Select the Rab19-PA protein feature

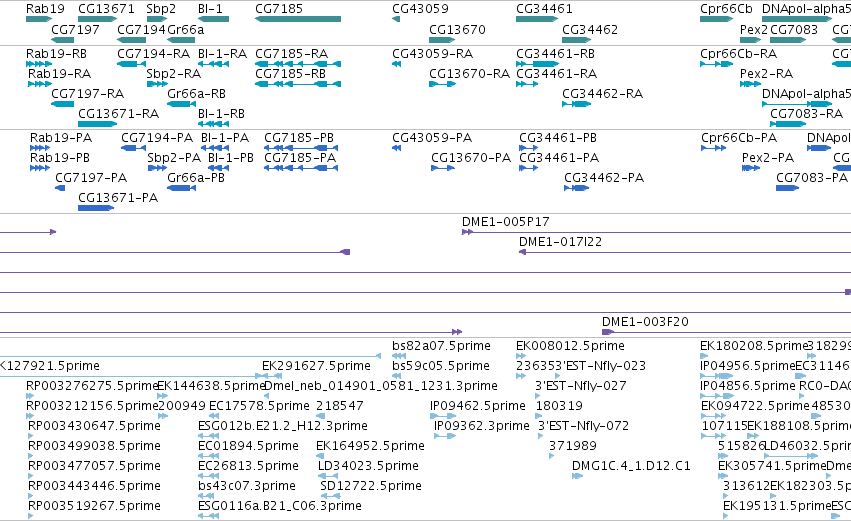pos(40,148)
